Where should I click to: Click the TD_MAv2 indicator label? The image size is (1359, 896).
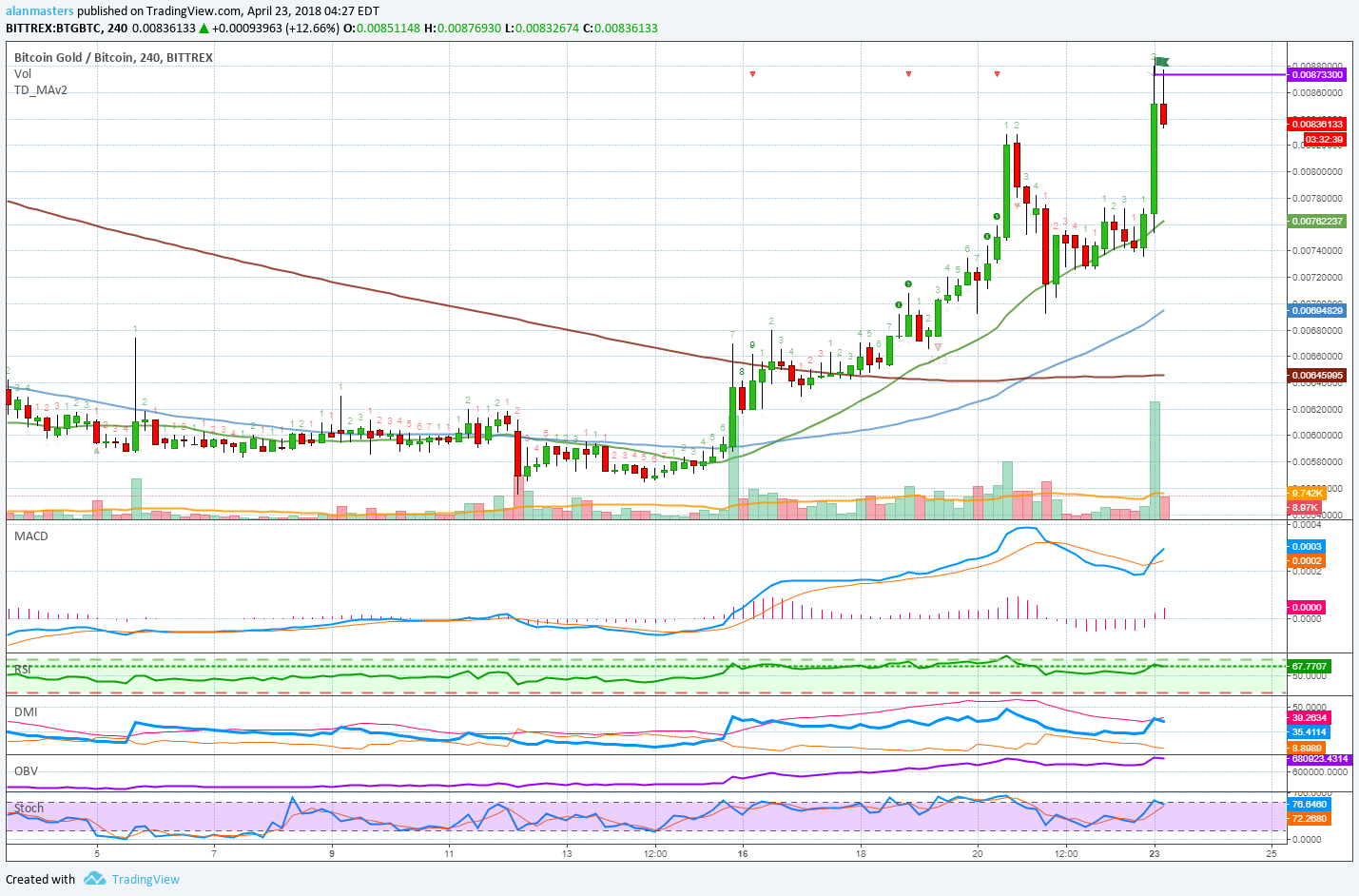41,89
